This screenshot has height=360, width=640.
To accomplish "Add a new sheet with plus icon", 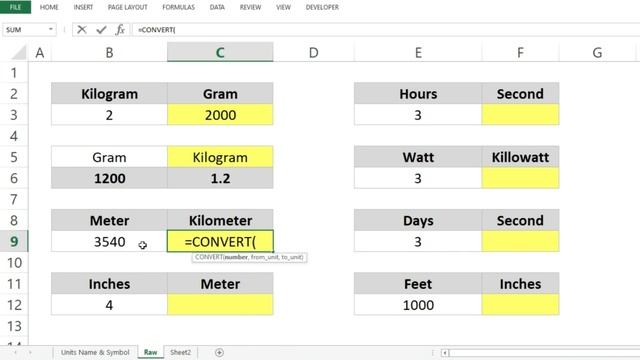I will point(219,352).
